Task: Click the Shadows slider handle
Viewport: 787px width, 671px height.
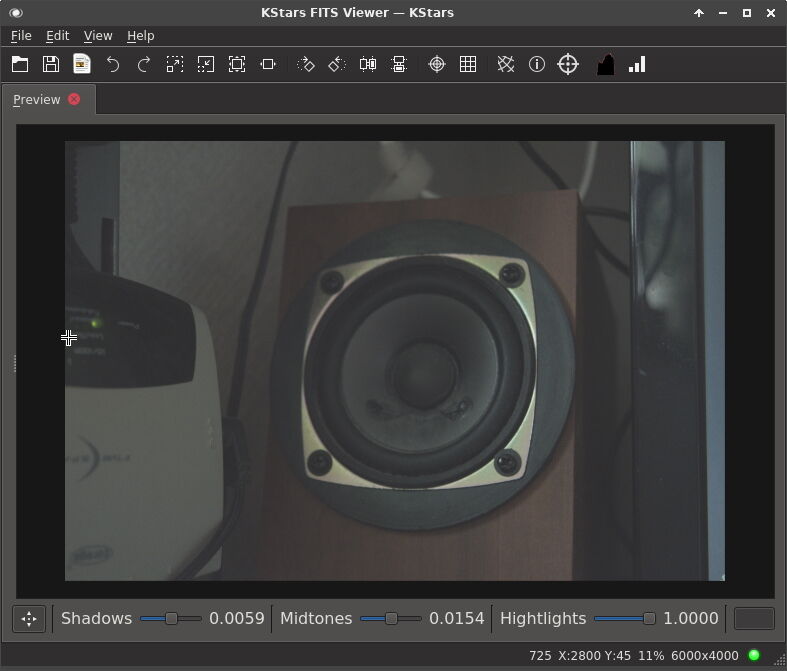Action: click(x=171, y=619)
